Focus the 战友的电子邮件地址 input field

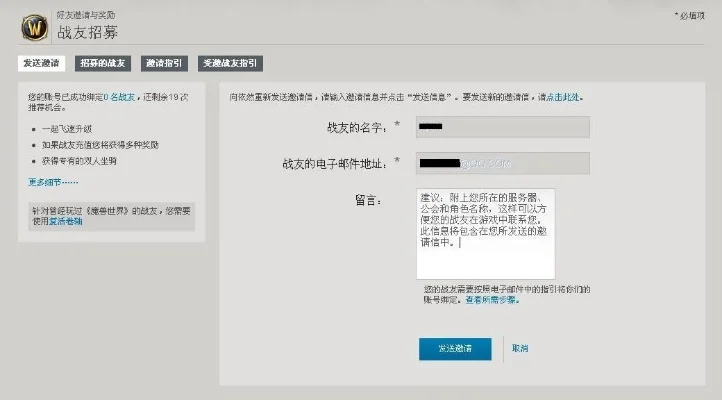point(503,163)
